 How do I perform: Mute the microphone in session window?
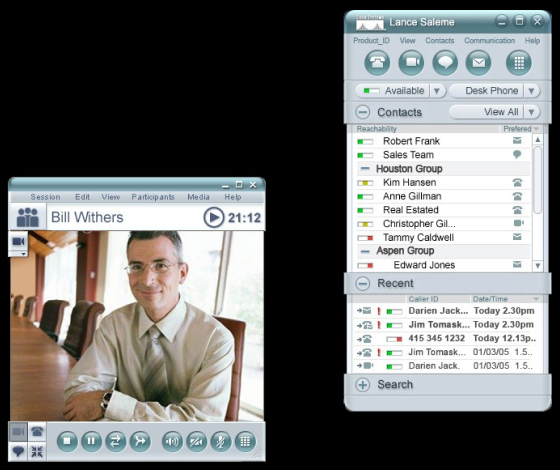click(221, 441)
